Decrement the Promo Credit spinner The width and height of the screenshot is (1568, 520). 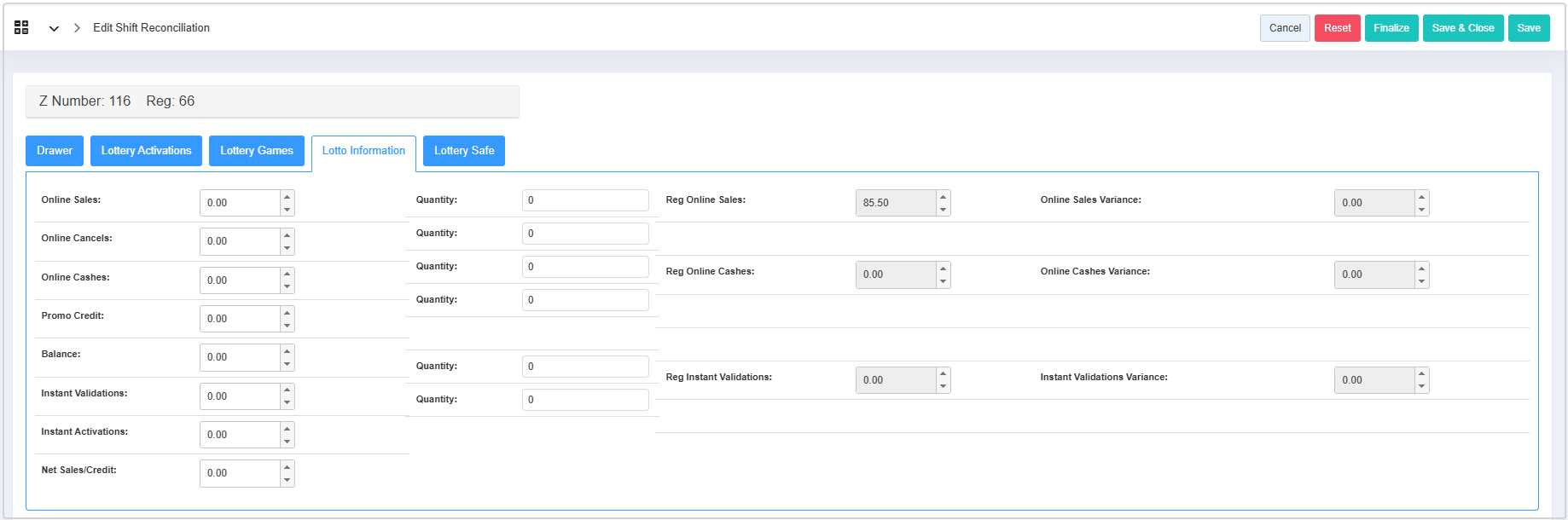click(x=287, y=326)
